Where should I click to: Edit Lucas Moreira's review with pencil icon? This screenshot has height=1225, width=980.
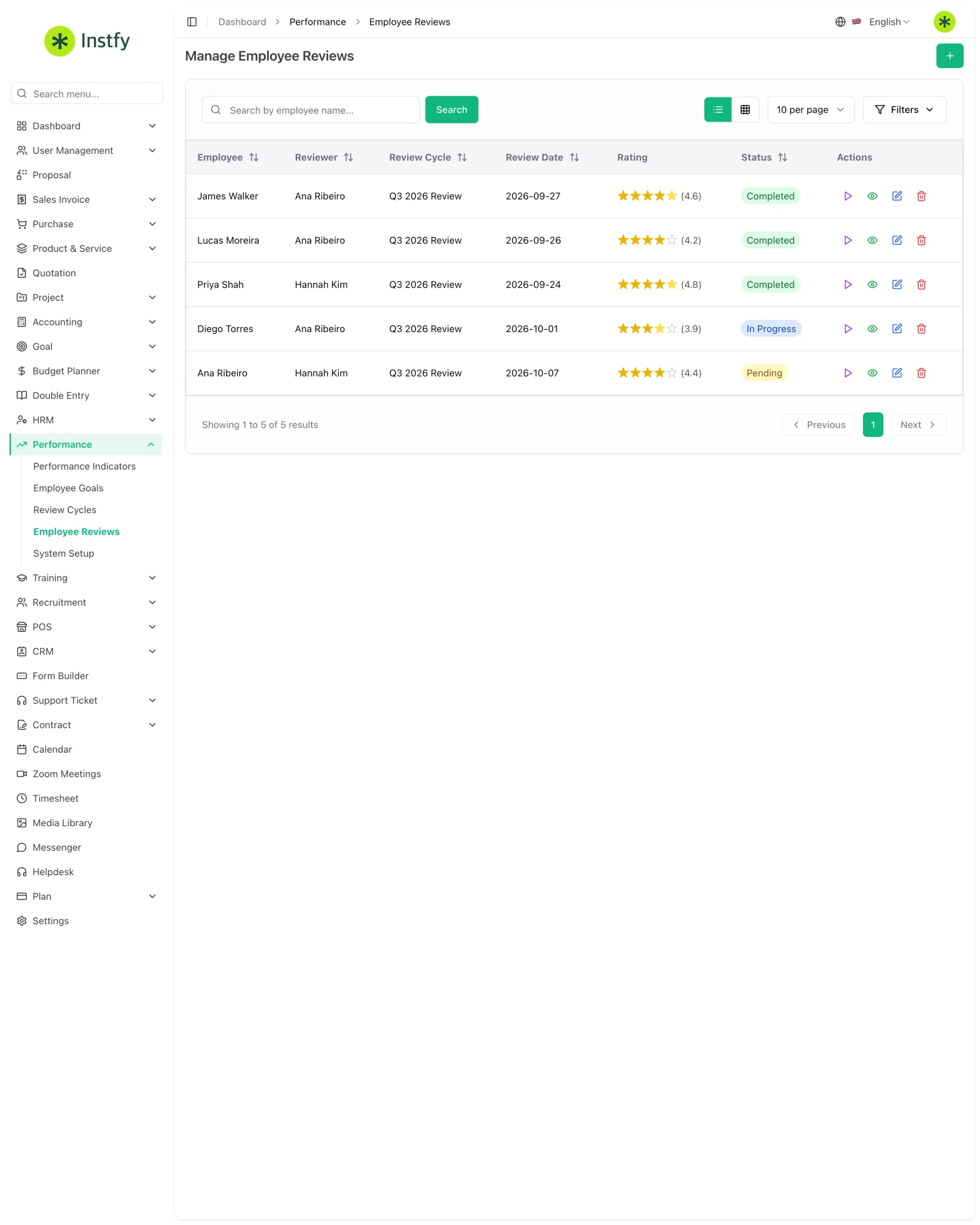click(897, 240)
